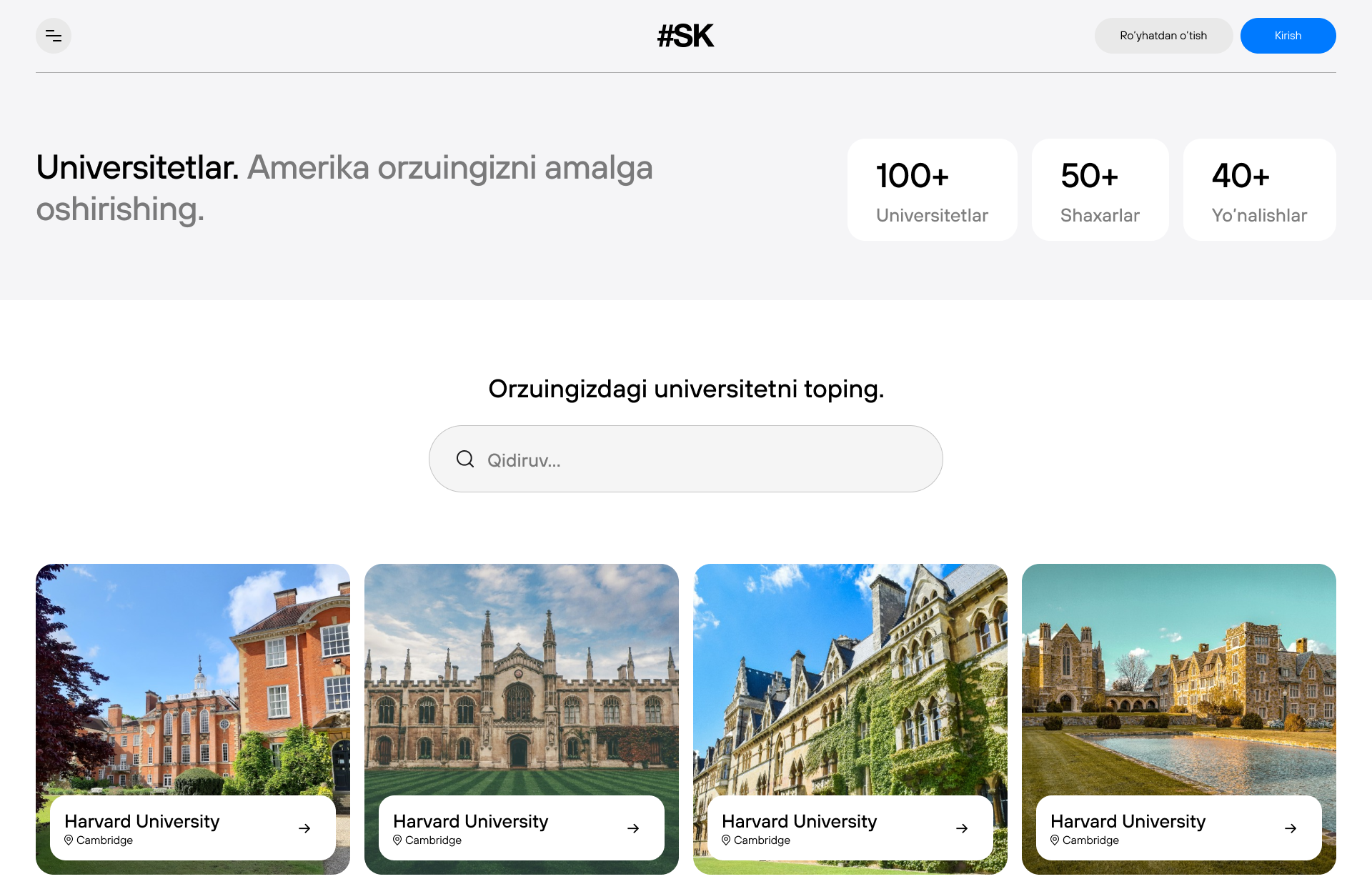Open the gothic chapel courtyard thumbnail
Viewport: 1372px width, 889px height.
522,679
